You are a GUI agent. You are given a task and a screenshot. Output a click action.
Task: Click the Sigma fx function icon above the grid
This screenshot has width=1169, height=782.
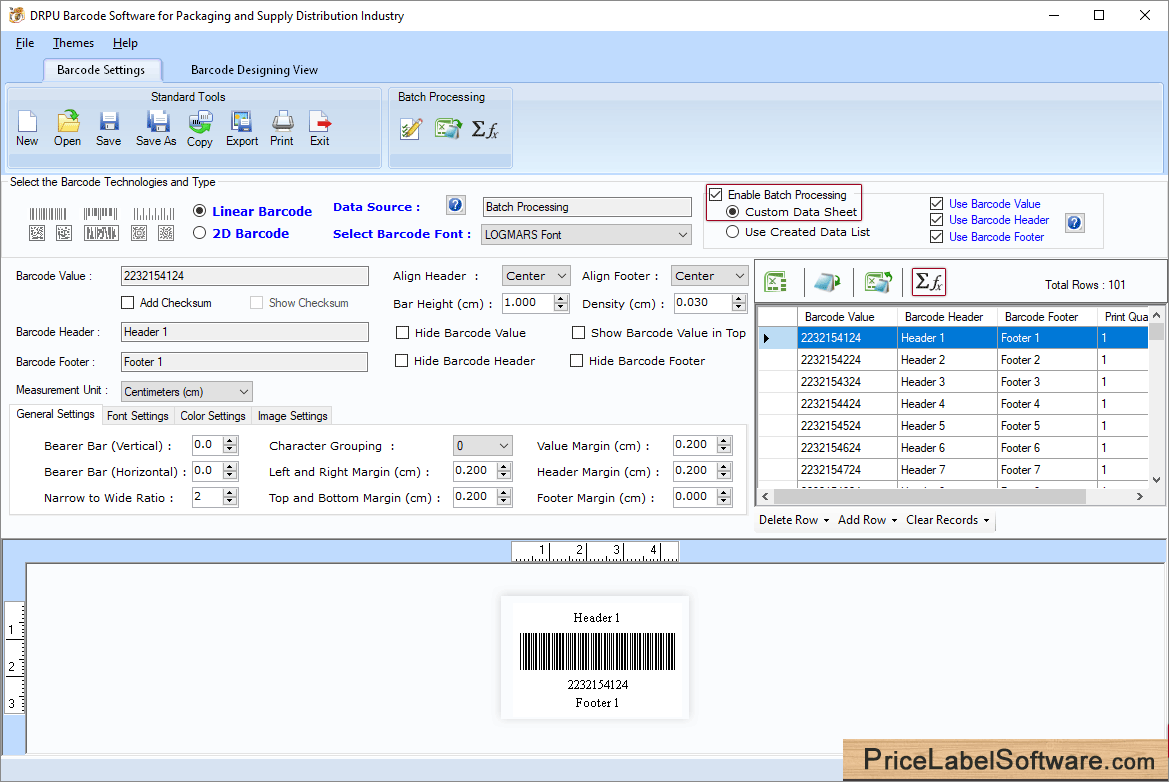pyautogui.click(x=928, y=282)
